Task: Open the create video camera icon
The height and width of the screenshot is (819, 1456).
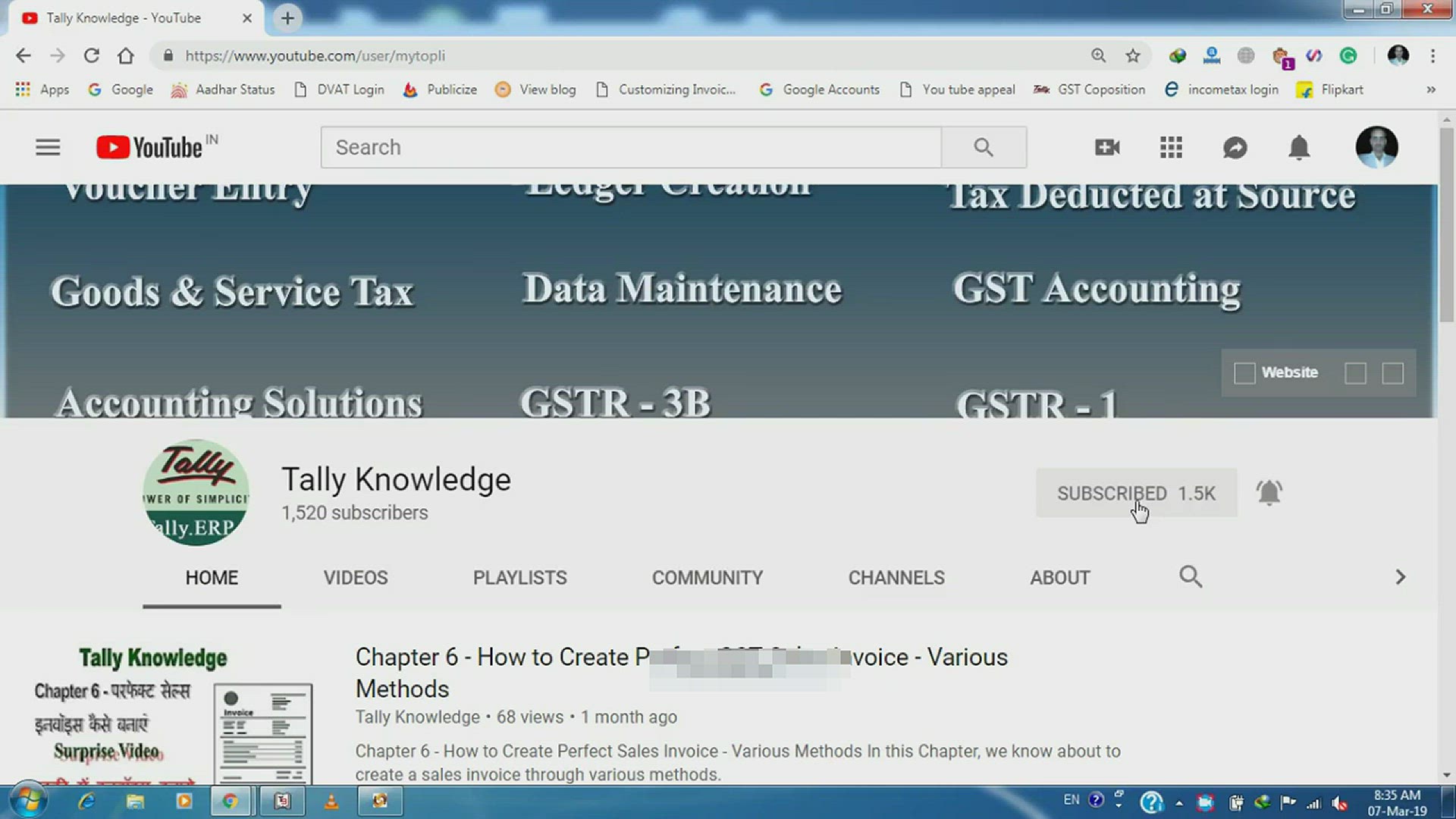Action: [x=1107, y=147]
